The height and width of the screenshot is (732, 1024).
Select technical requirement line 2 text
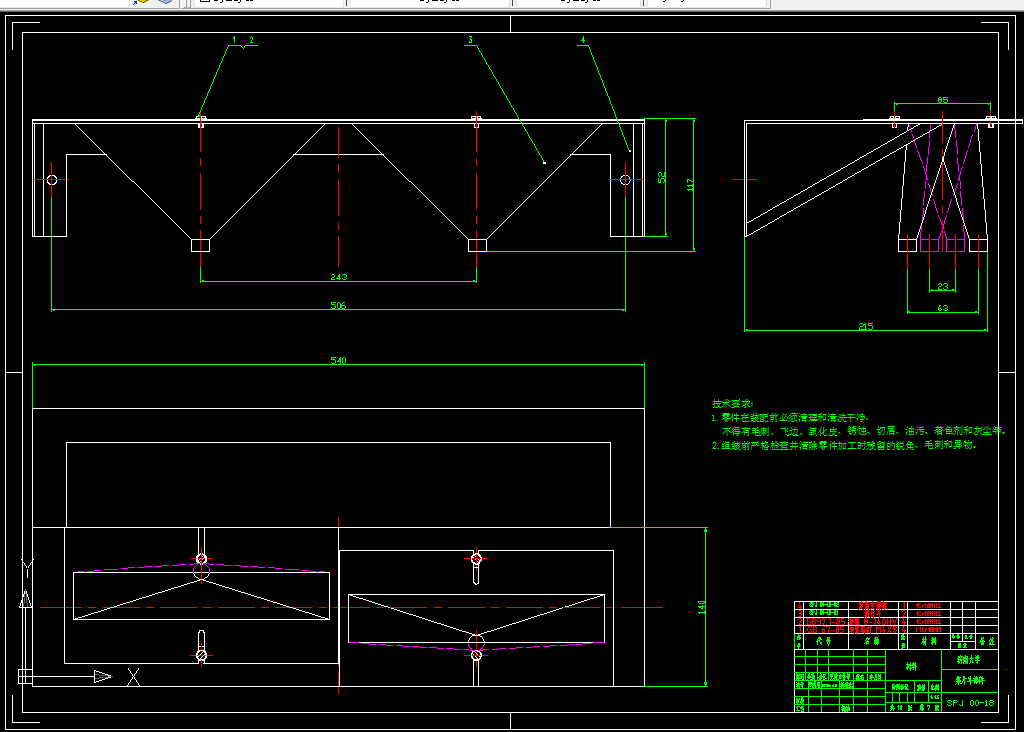pos(844,445)
